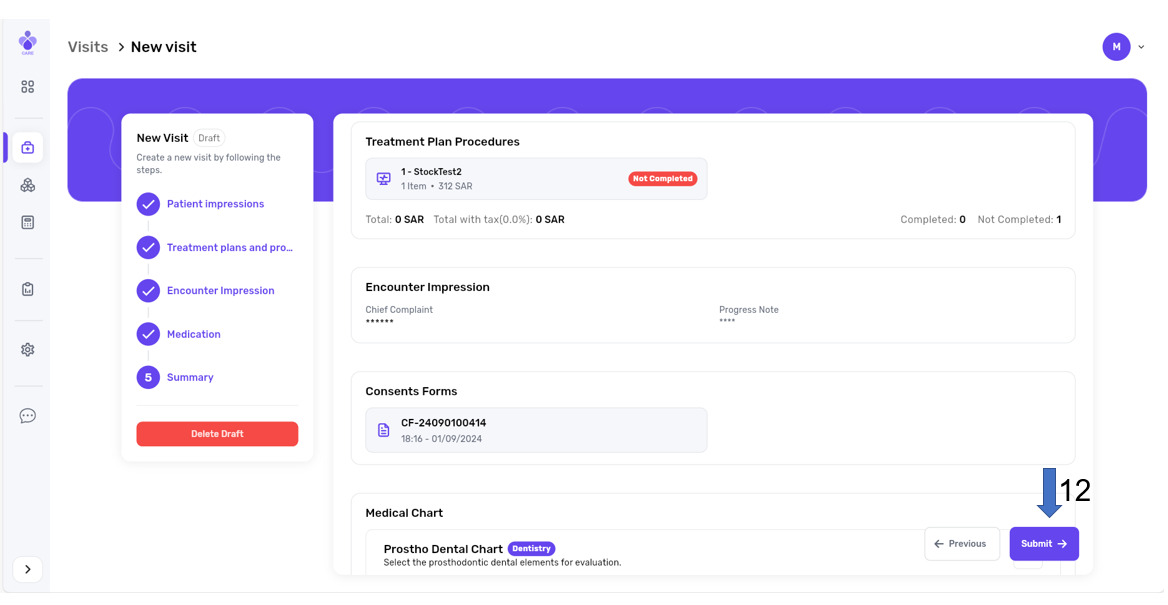Open the clipboard reports sidebar icon

pos(28,289)
